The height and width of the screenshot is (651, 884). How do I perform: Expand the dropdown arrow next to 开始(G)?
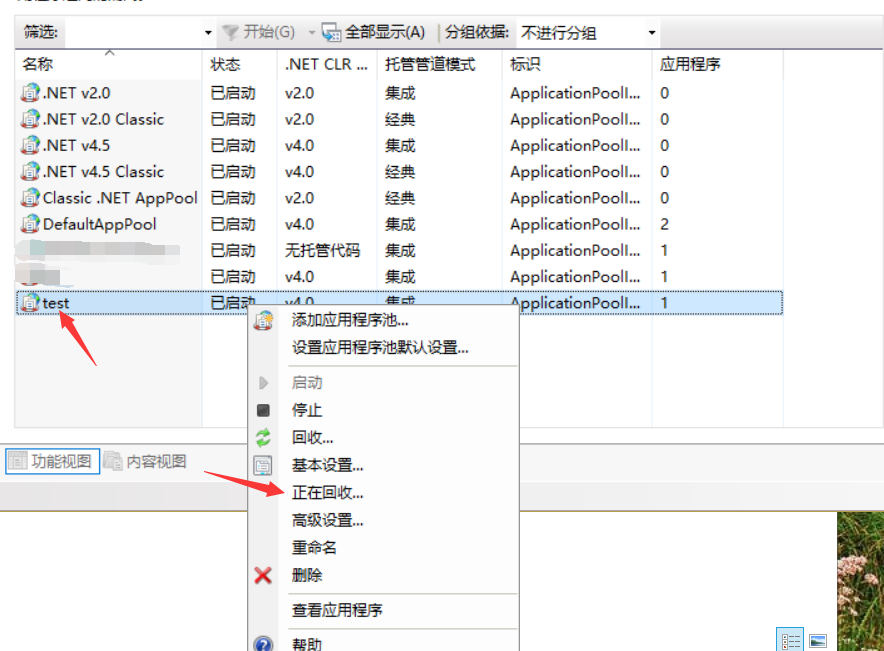[x=310, y=32]
